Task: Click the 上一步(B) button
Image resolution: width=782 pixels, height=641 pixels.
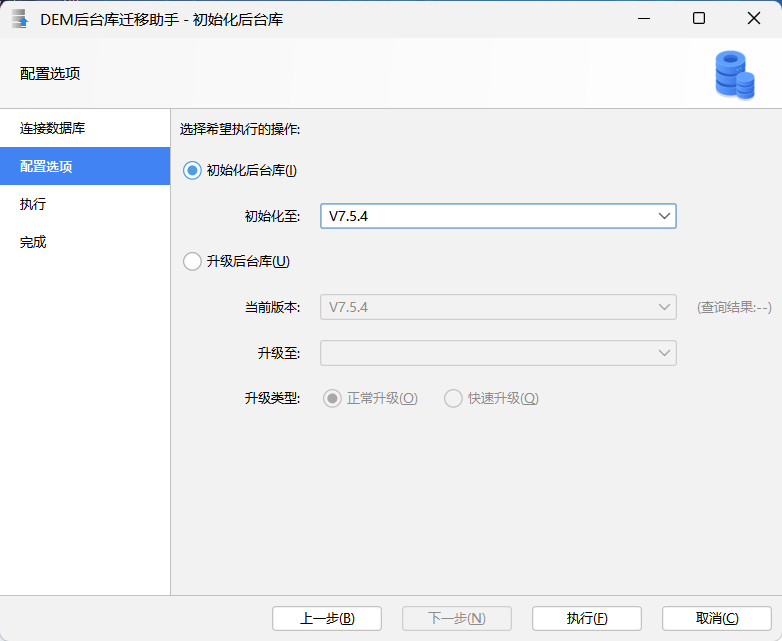Action: [327, 619]
